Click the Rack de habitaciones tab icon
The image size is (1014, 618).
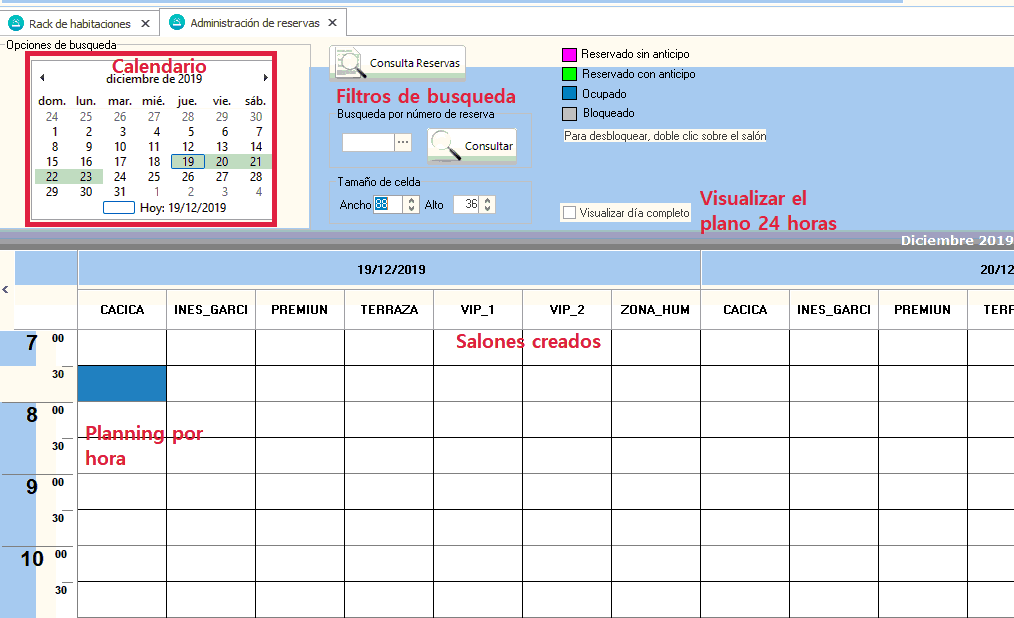tap(16, 23)
